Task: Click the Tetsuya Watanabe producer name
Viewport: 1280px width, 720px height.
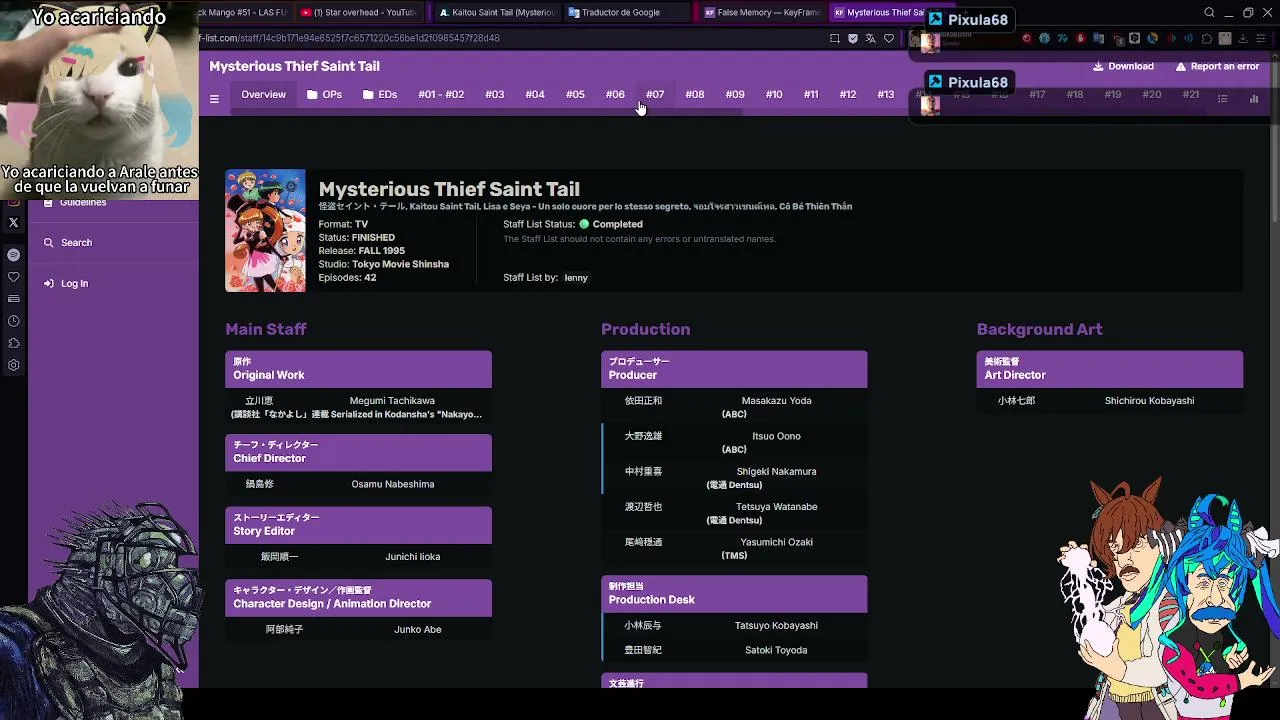Action: coord(777,507)
